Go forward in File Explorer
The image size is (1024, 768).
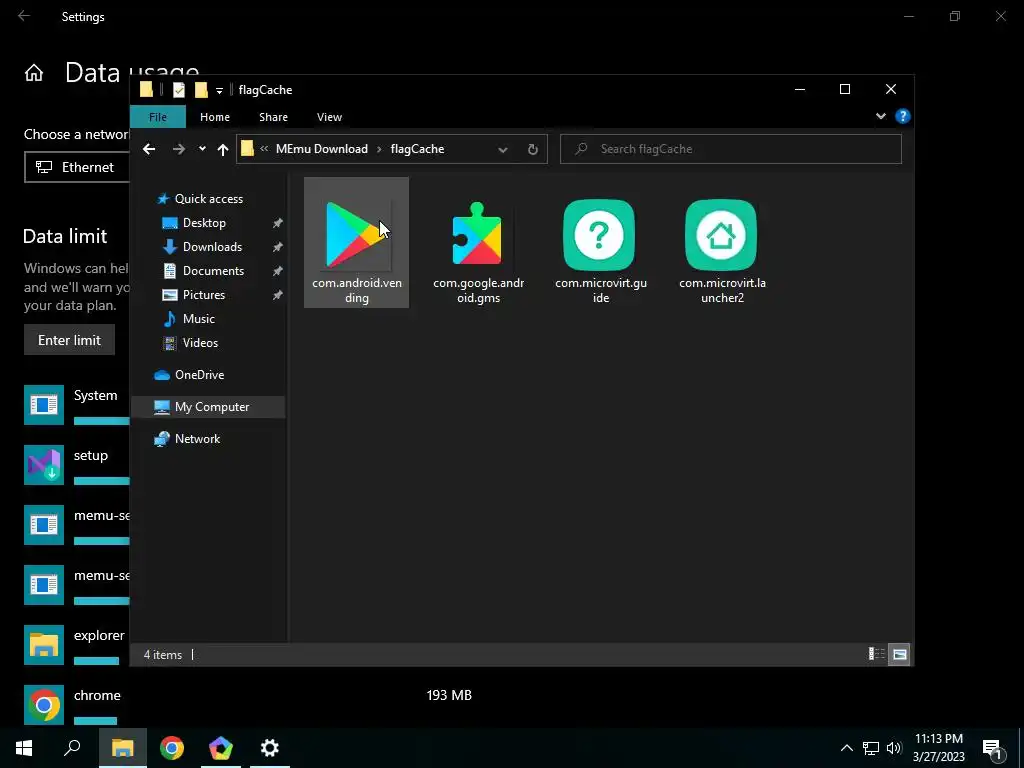tap(178, 149)
